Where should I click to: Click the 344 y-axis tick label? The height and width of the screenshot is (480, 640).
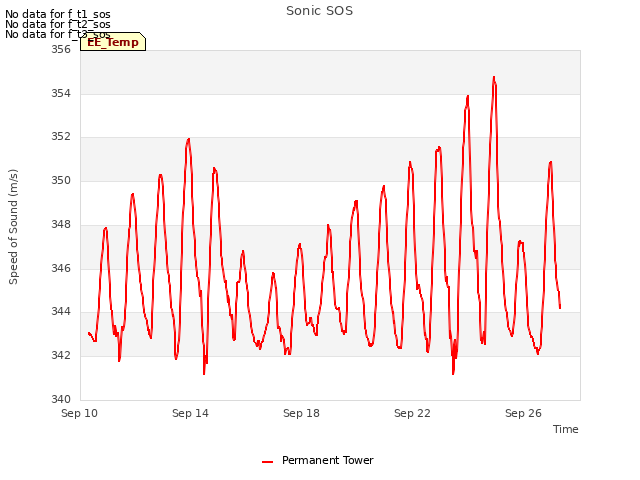tap(61, 312)
